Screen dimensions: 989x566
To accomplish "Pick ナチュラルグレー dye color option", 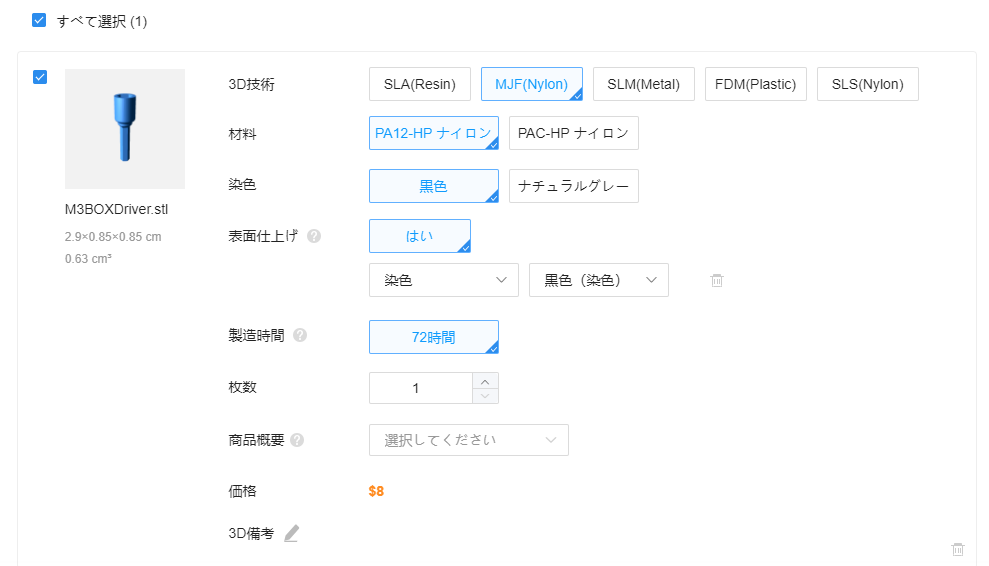I will pyautogui.click(x=574, y=186).
